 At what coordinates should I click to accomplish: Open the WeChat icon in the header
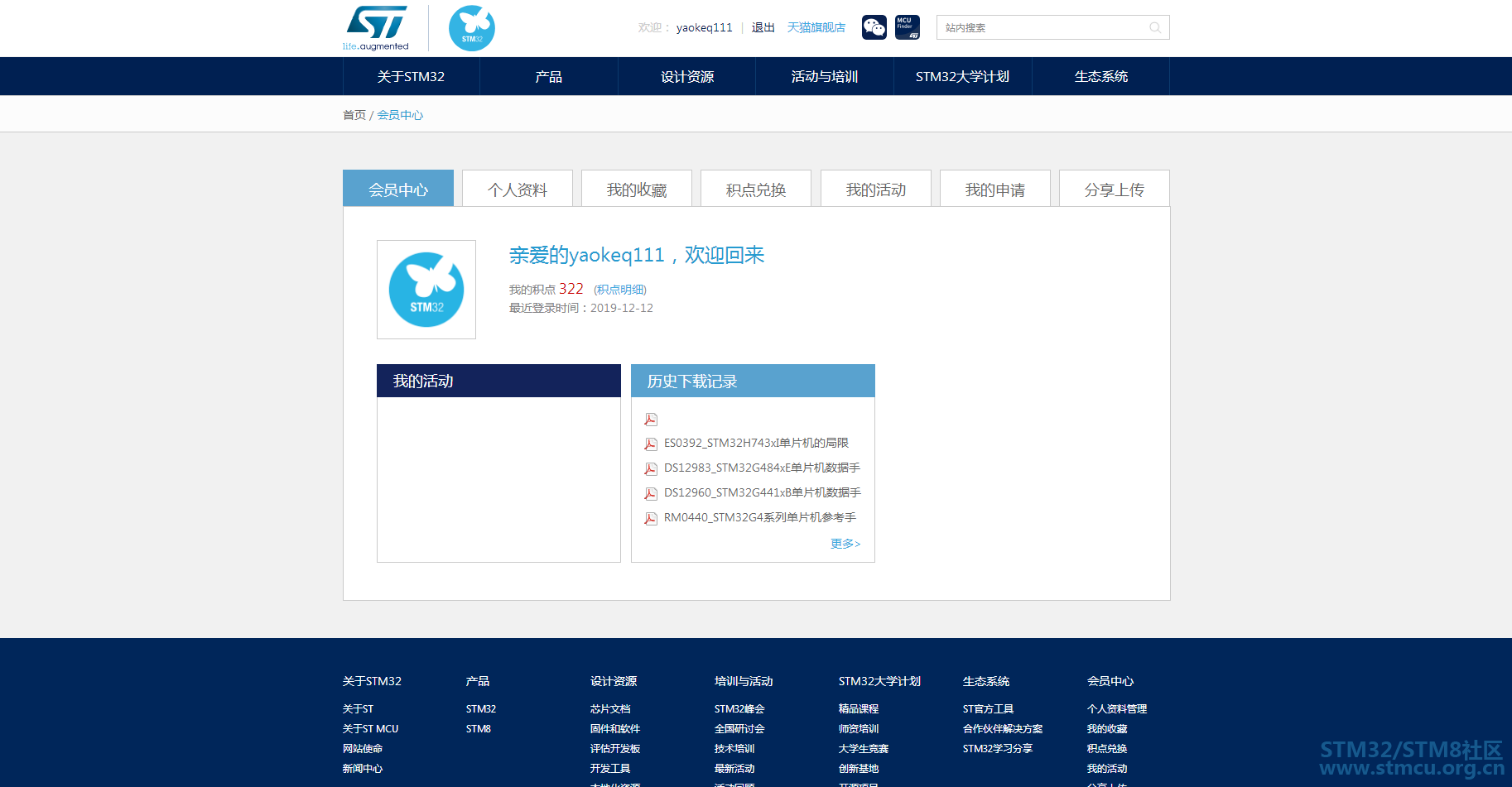click(x=874, y=27)
